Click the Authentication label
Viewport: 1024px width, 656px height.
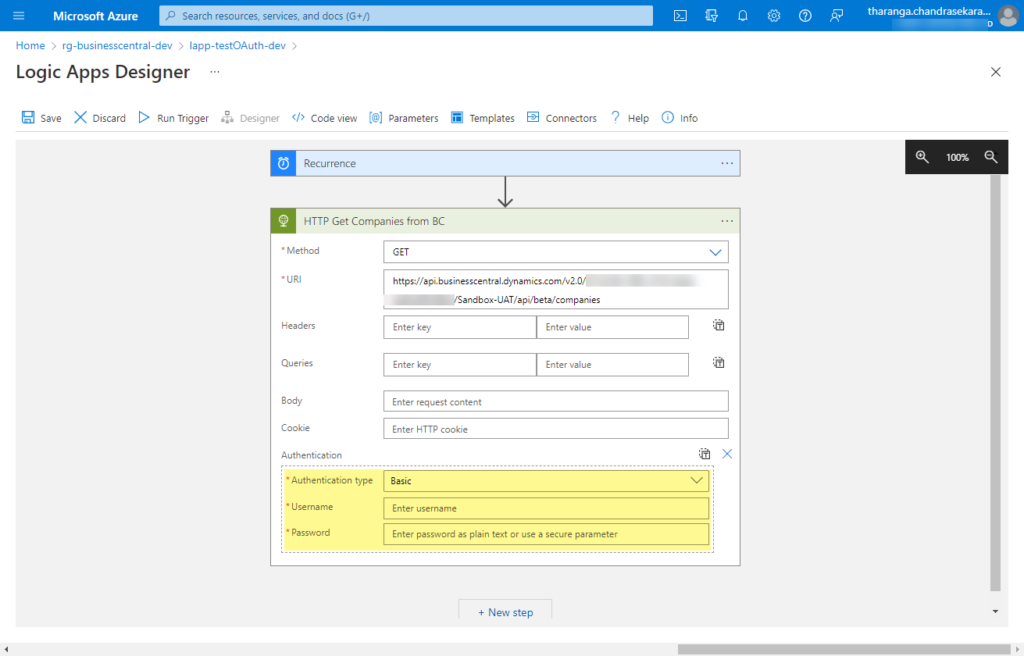tap(311, 455)
